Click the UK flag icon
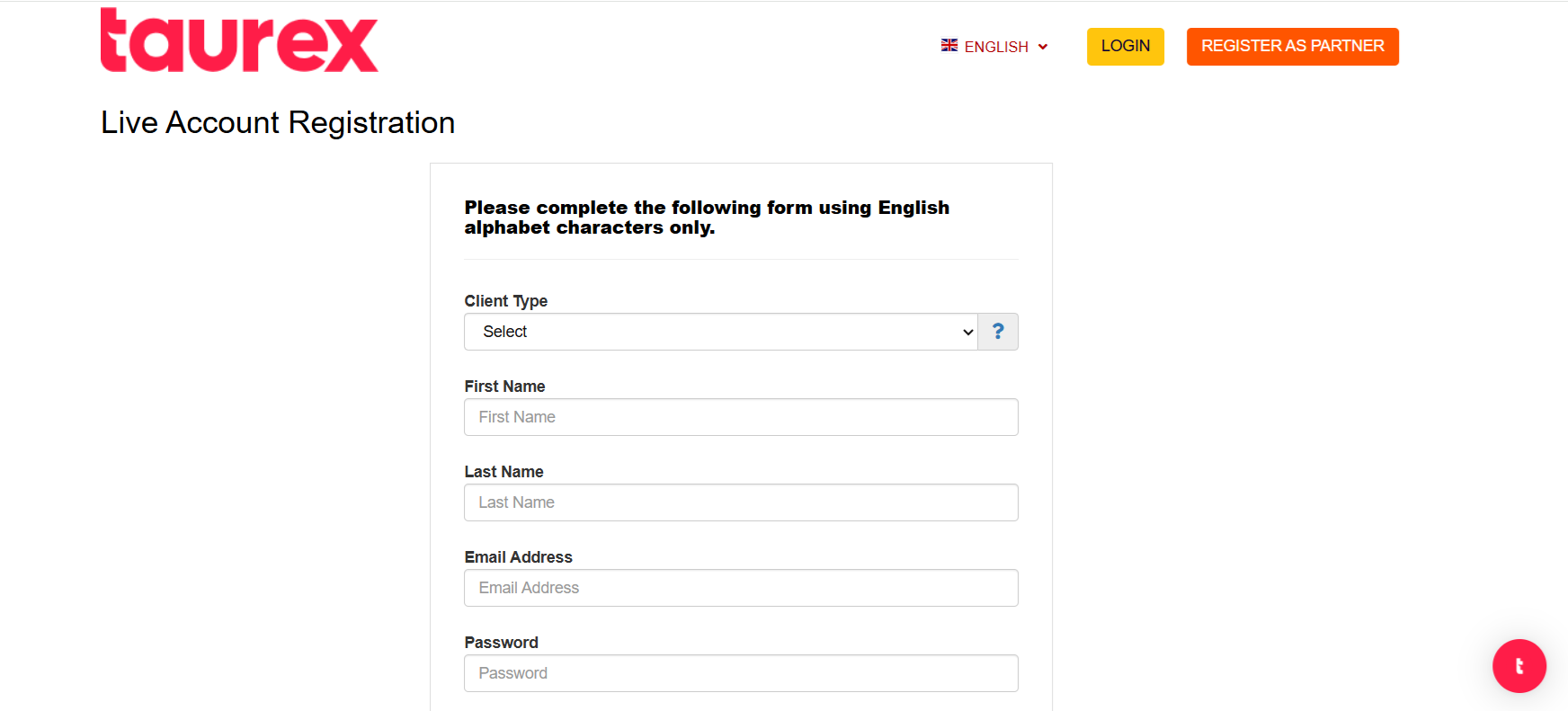This screenshot has width=1568, height=711. point(949,45)
